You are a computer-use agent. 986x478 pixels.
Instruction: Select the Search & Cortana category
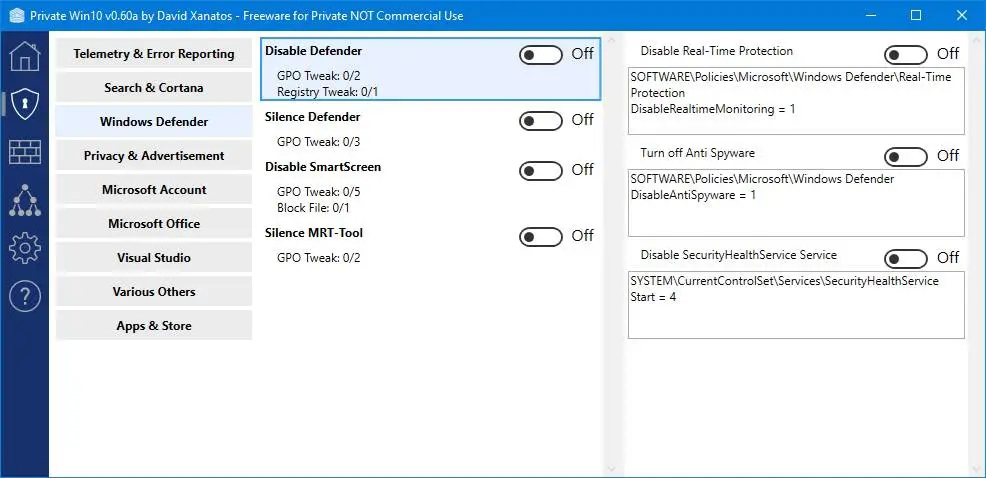(154, 88)
